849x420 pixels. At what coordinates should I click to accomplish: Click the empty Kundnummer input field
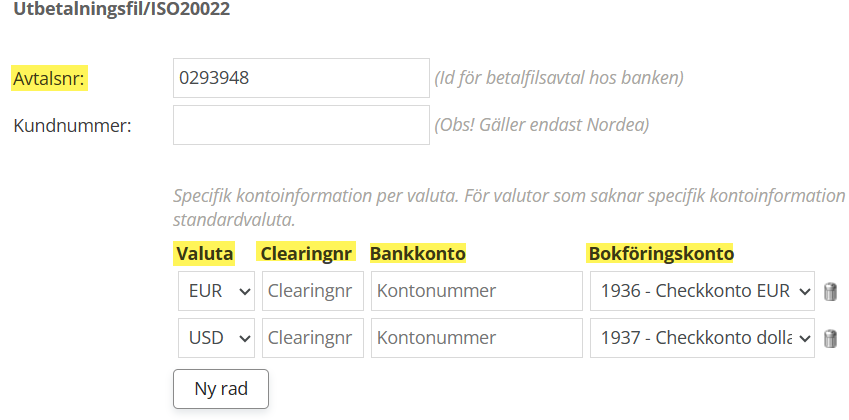point(301,125)
